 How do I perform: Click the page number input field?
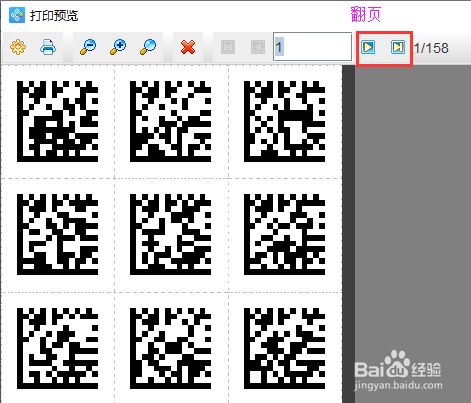point(312,47)
